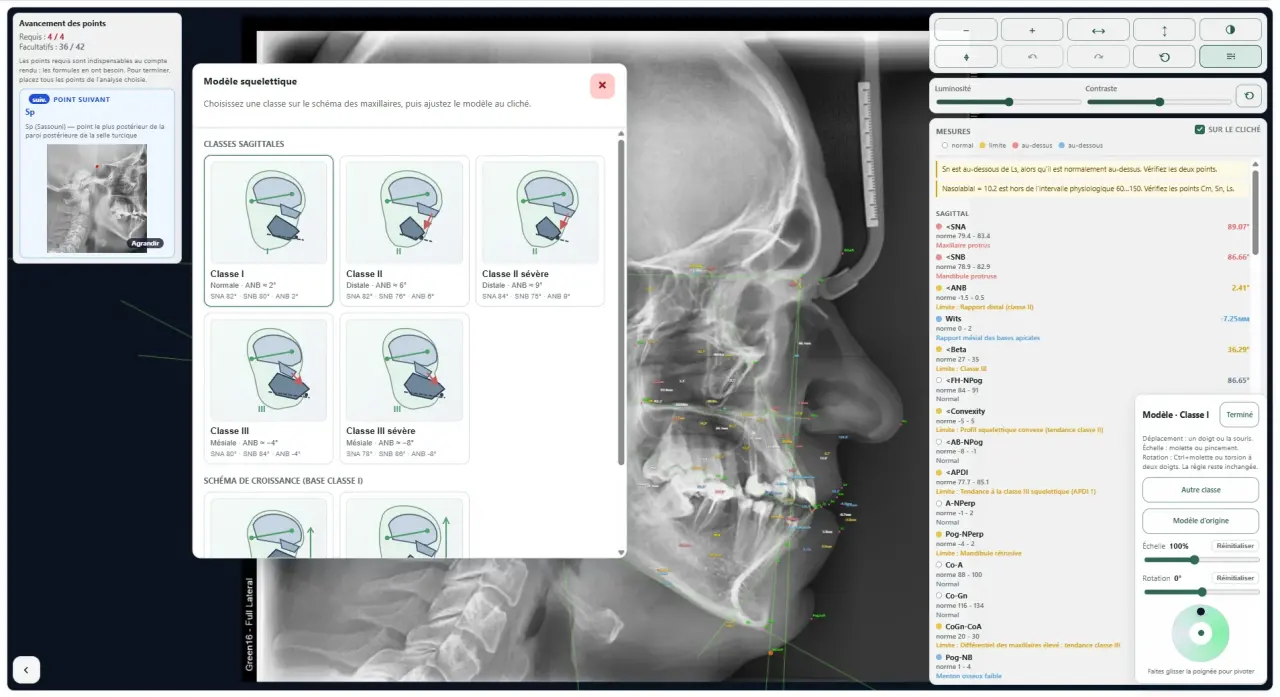The width and height of the screenshot is (1280, 697).
Task: Click the 'Modèle d'origine' button
Action: coord(1200,521)
